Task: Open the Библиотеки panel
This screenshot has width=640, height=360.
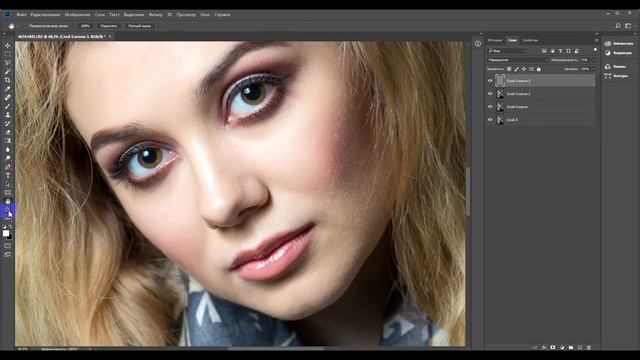Action: pos(619,43)
